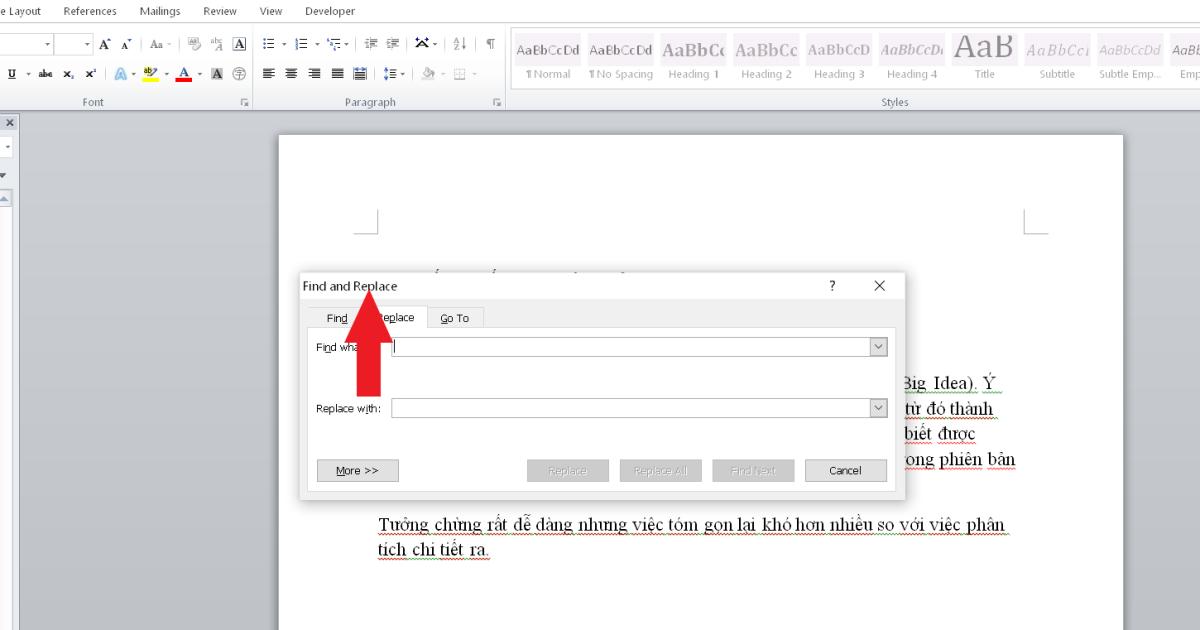This screenshot has height=630, width=1200.
Task: Click the Clear Formatting icon
Action: (x=194, y=45)
